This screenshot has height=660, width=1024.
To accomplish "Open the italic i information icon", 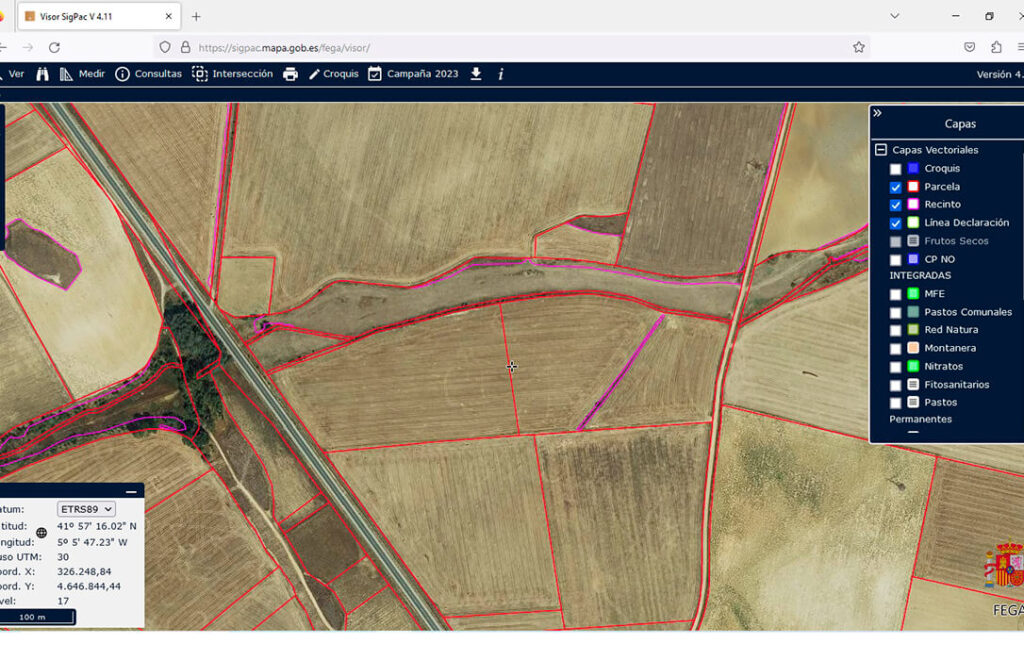I will point(500,74).
